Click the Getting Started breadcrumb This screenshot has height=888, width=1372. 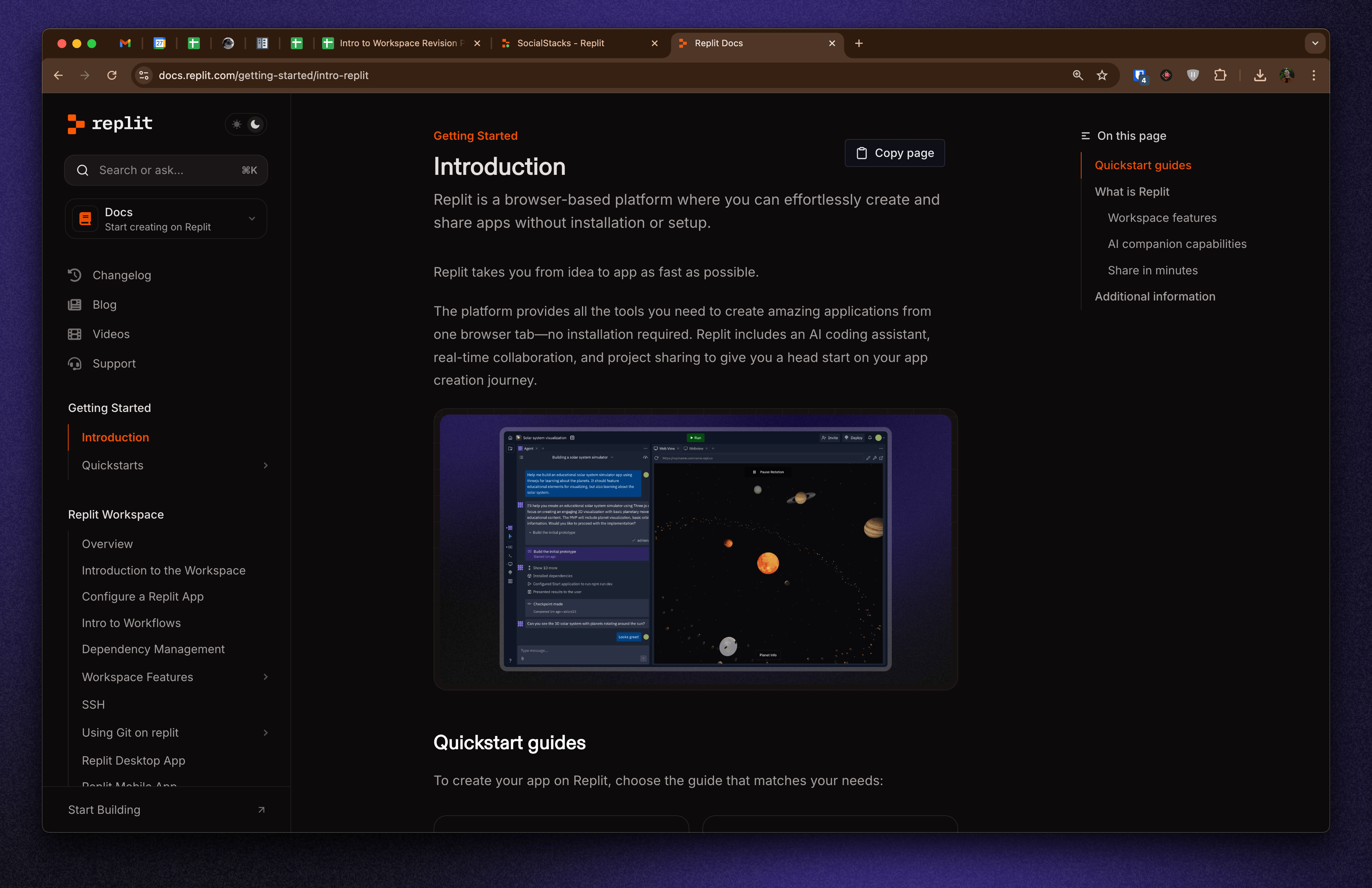(x=476, y=136)
